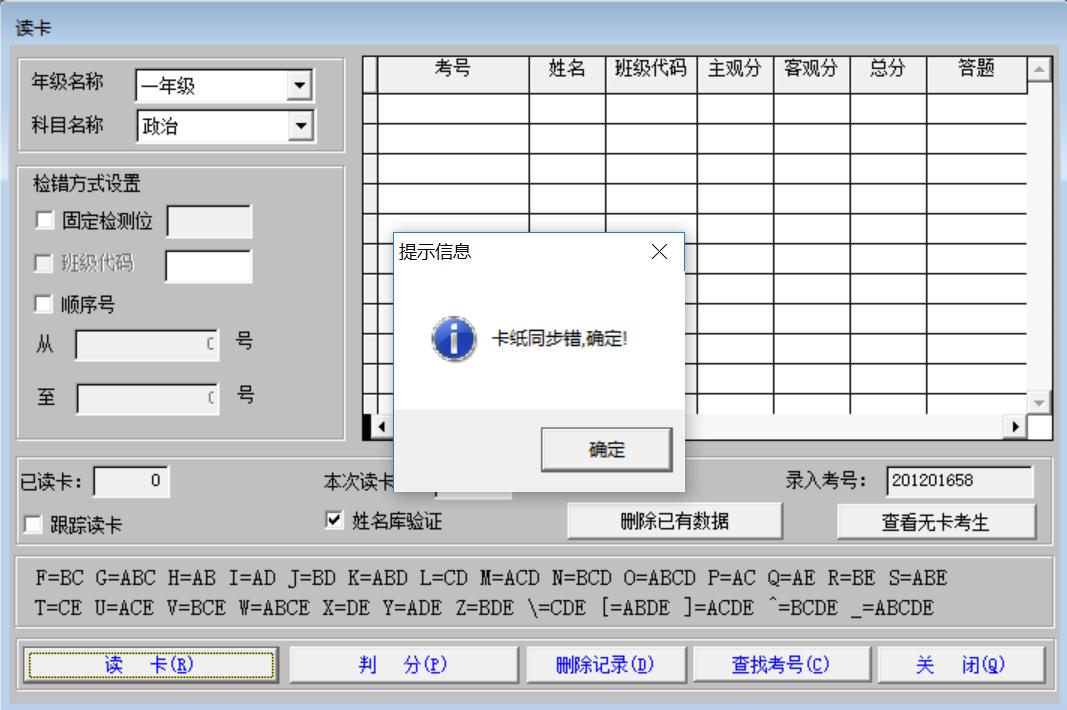Viewport: 1067px width, 710px height.
Task: Click the table scroll right arrow
Action: point(1015,427)
